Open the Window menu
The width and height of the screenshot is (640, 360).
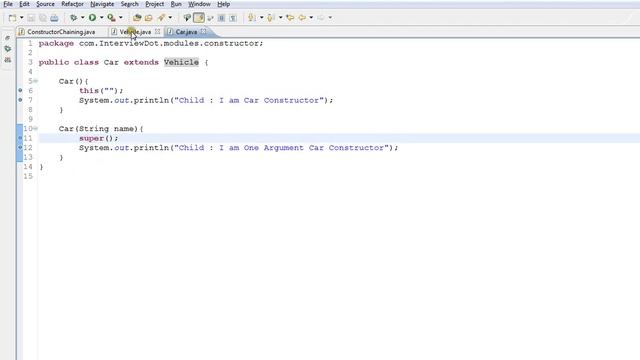199,4
